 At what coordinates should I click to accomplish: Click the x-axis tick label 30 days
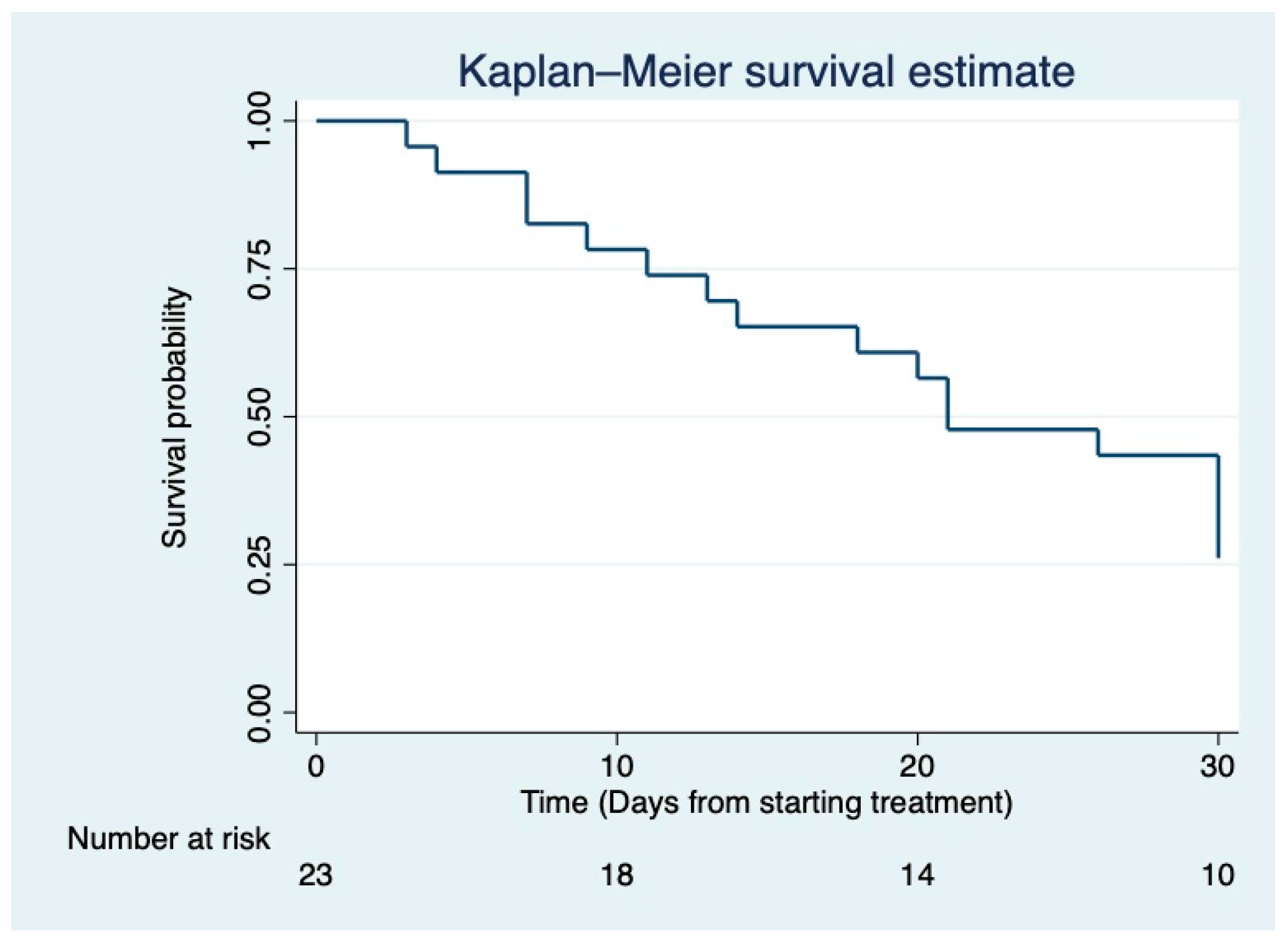coord(1218,766)
